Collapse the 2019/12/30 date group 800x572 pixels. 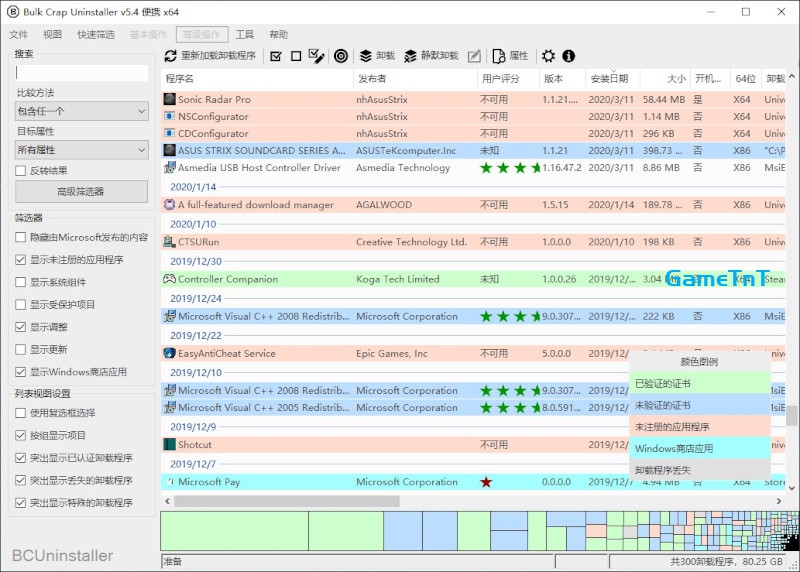[196, 261]
